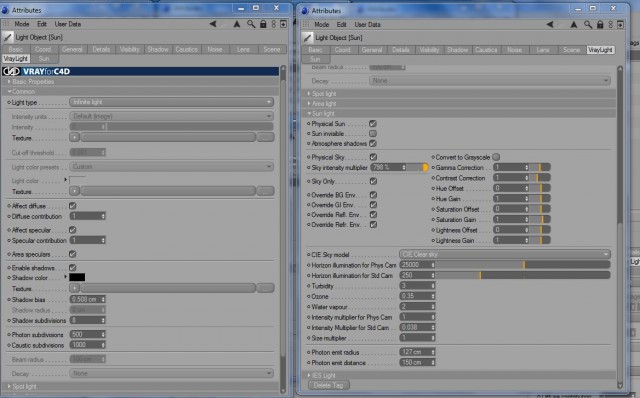The height and width of the screenshot is (398, 640).
Task: Switch to Sun tab in left window
Action: 44,59
